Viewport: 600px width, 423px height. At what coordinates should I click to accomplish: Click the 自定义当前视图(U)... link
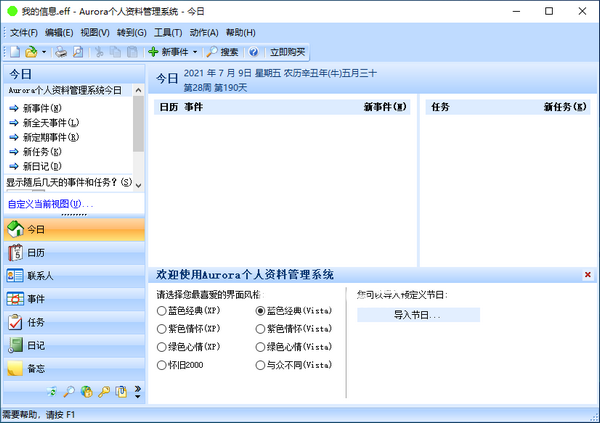click(x=50, y=204)
